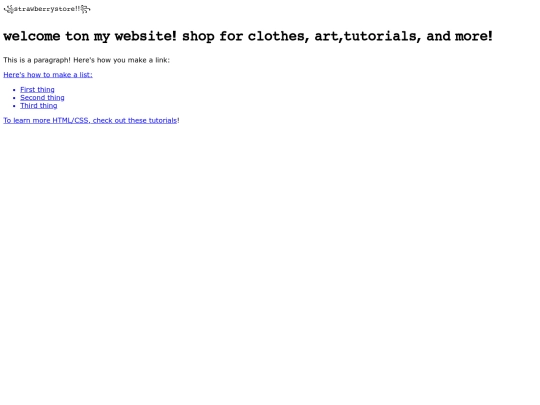Click "and more!" in the heading

[459, 36]
